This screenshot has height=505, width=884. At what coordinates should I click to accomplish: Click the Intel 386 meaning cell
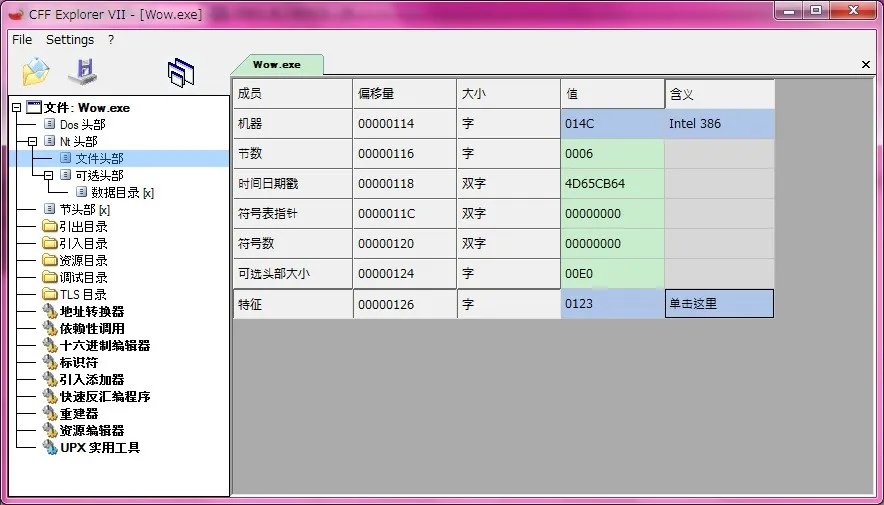tap(719, 123)
